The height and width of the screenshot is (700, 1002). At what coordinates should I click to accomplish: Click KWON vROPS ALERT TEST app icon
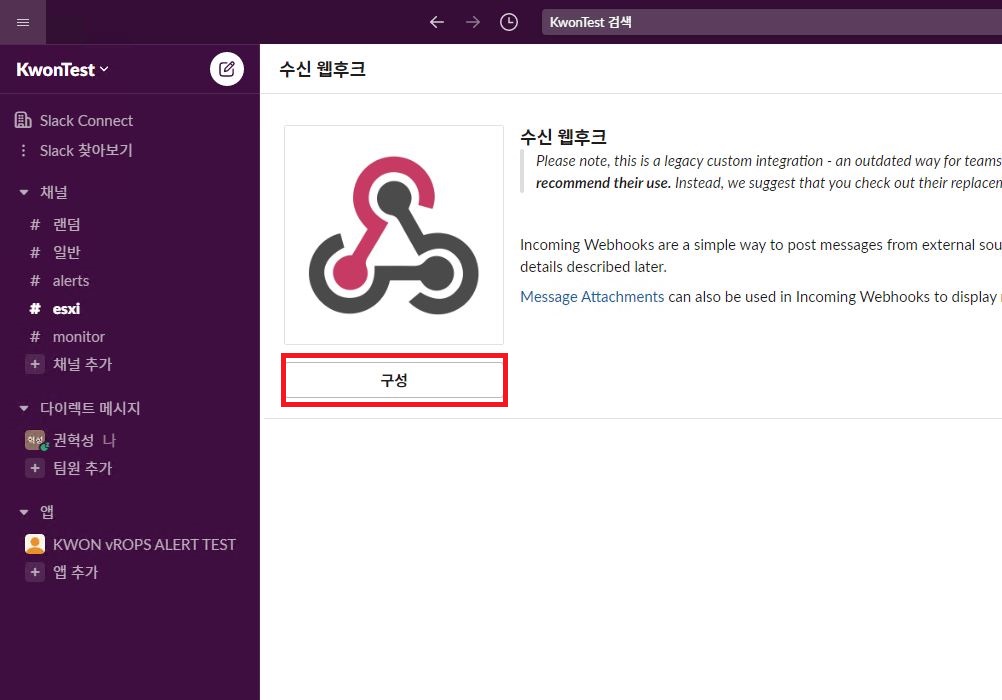(x=35, y=544)
